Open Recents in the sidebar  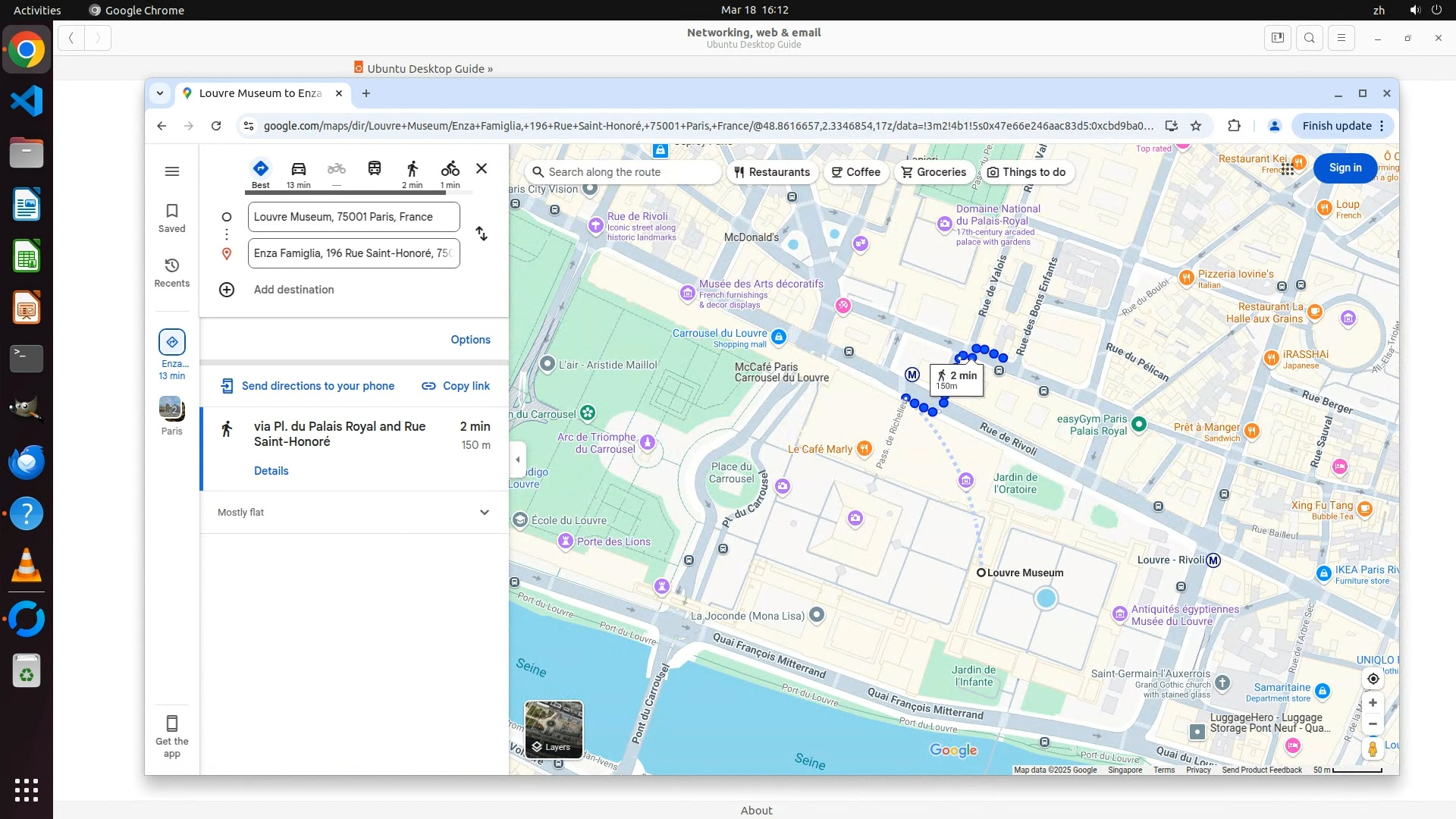172,272
